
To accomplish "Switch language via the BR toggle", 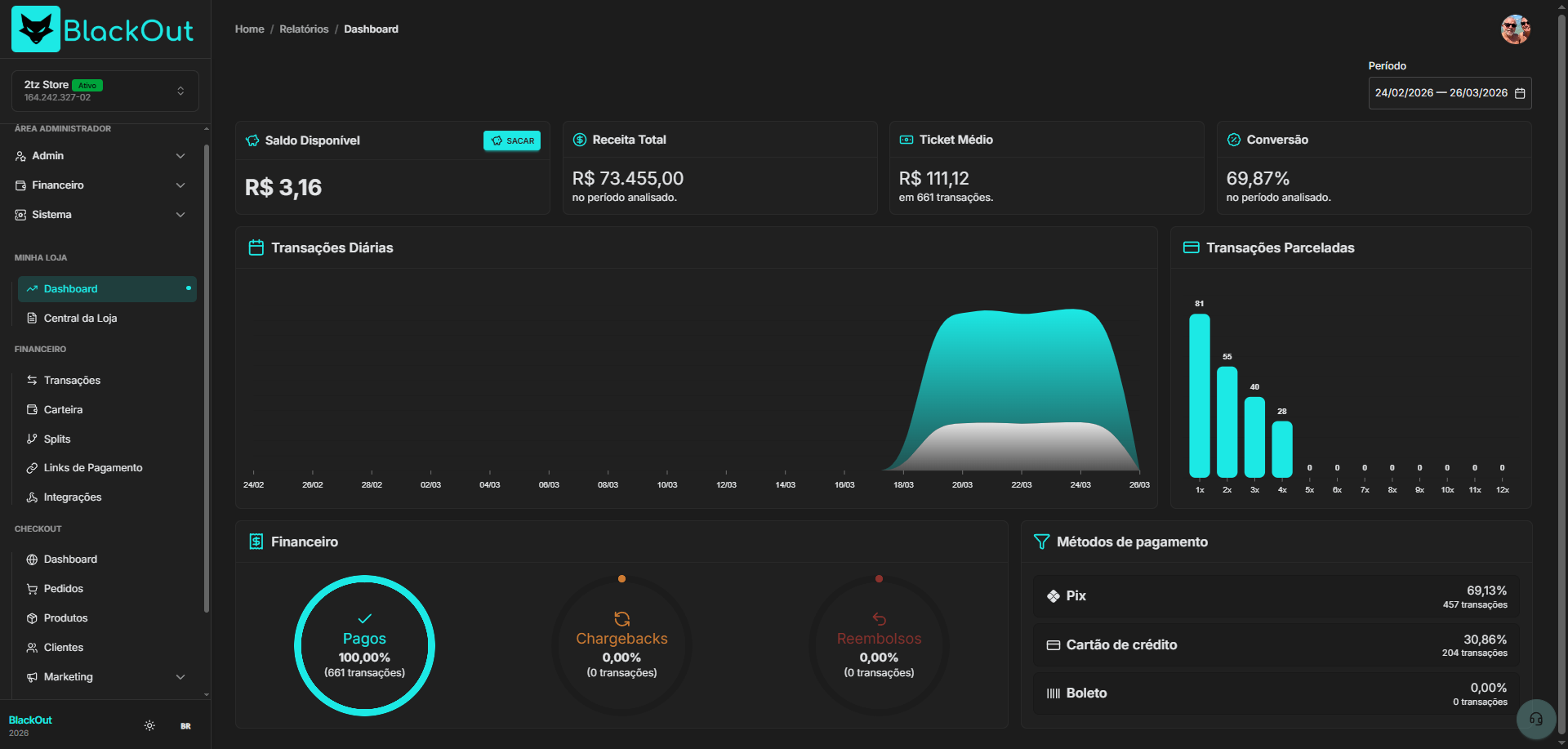I will point(185,725).
